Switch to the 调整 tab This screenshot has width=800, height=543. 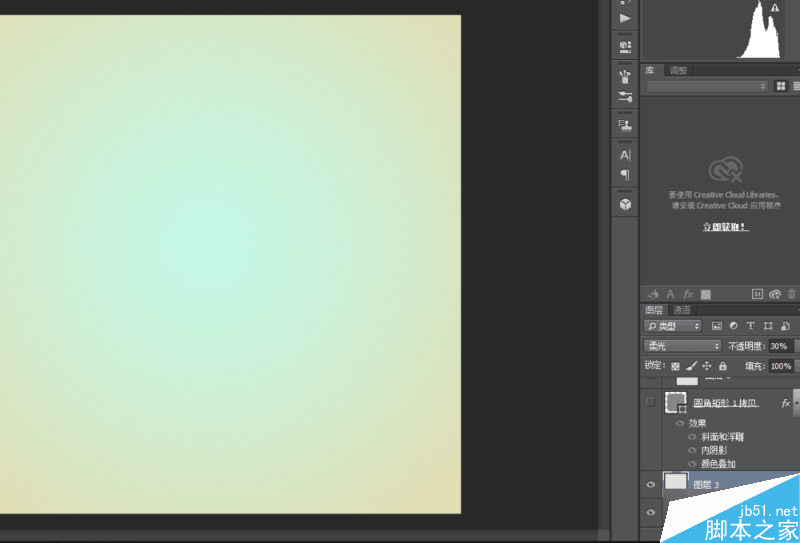pos(678,70)
